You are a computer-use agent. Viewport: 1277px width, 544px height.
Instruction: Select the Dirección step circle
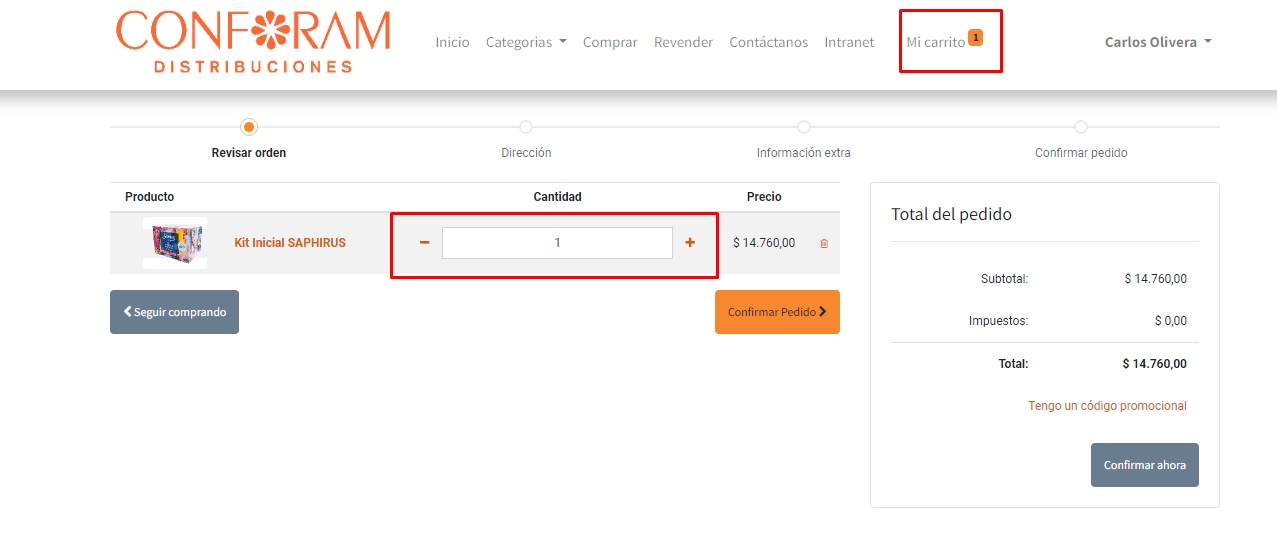[526, 127]
